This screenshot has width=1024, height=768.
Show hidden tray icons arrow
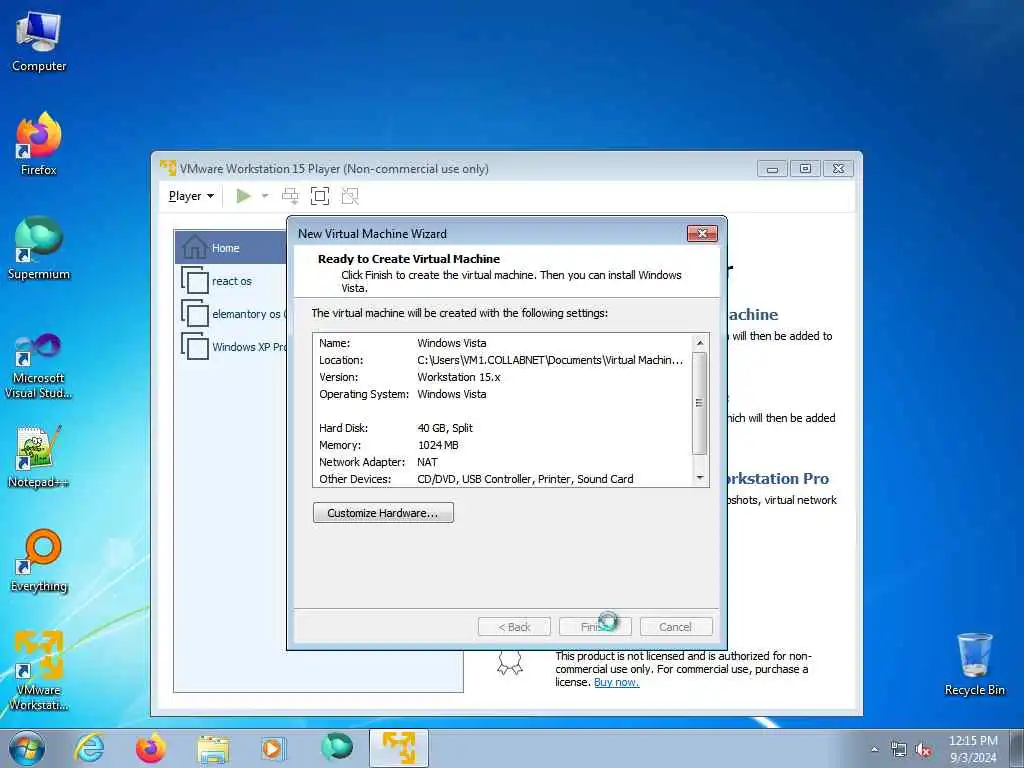(x=874, y=750)
